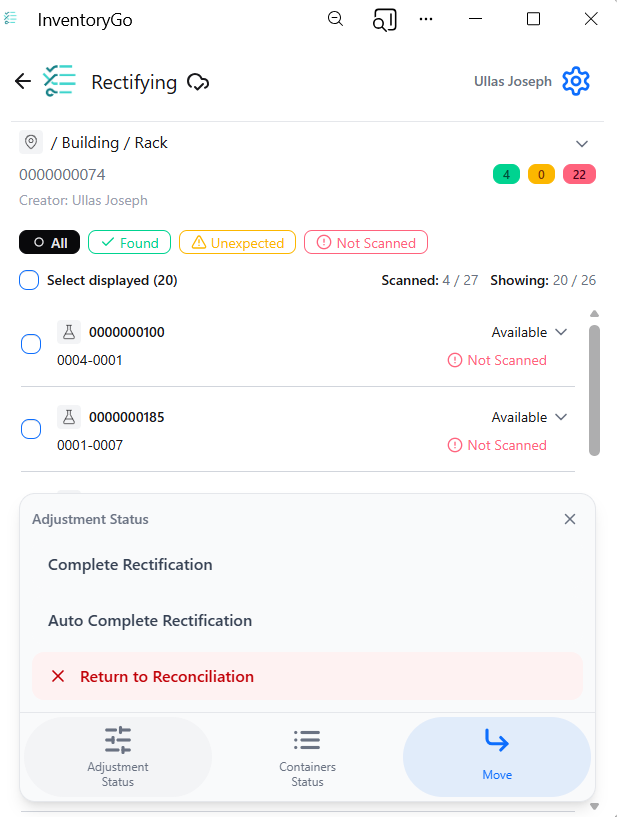617x817 pixels.
Task: Click the location pin icon near Building
Action: (31, 142)
